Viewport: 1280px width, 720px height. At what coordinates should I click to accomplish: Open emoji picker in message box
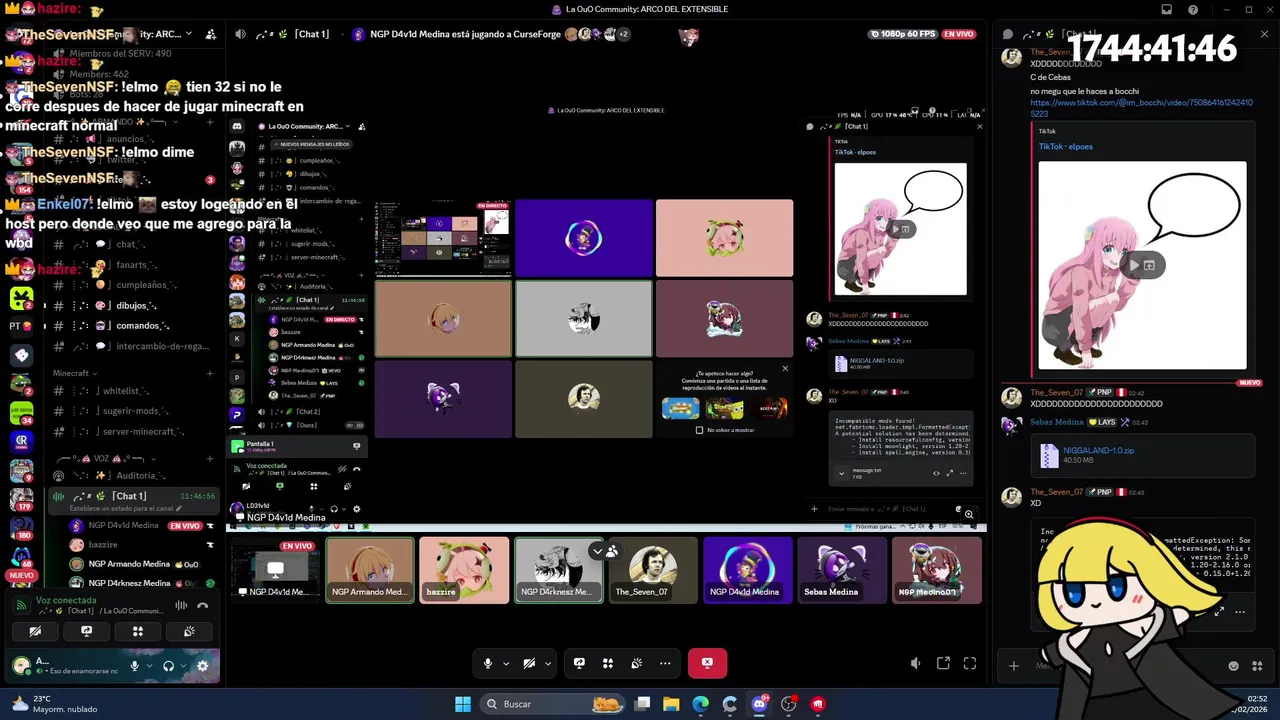[1233, 666]
